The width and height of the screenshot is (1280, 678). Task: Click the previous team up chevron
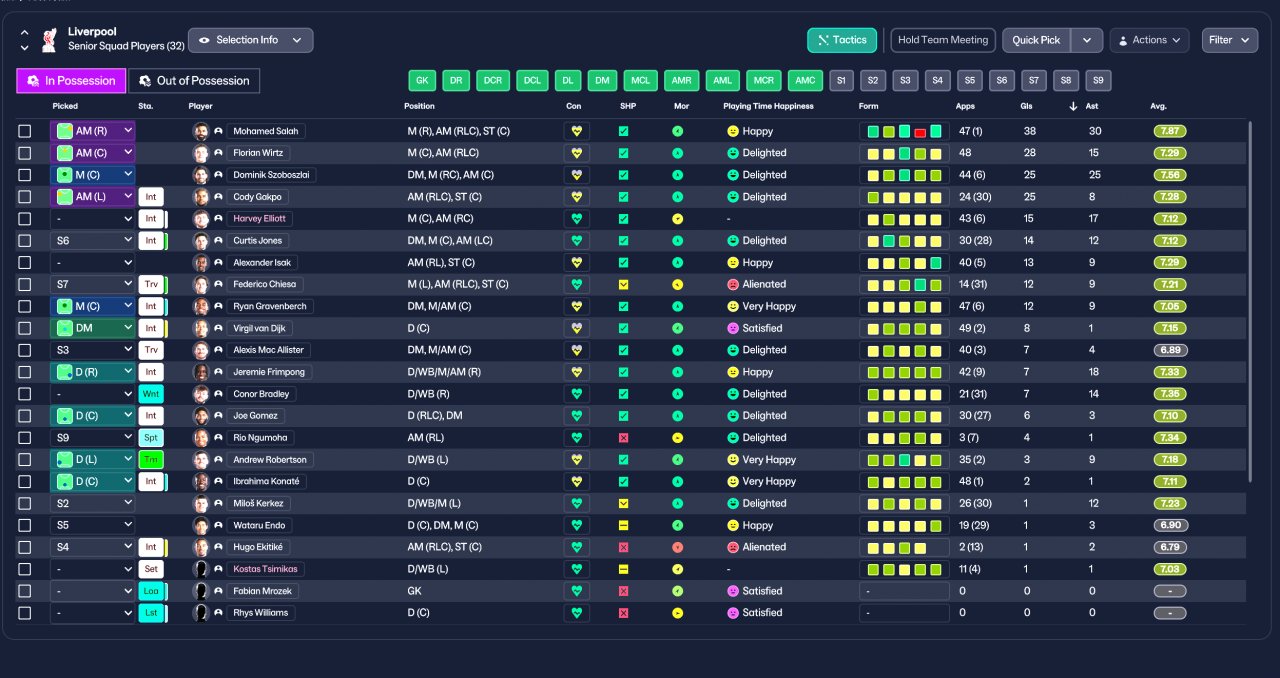pos(25,33)
